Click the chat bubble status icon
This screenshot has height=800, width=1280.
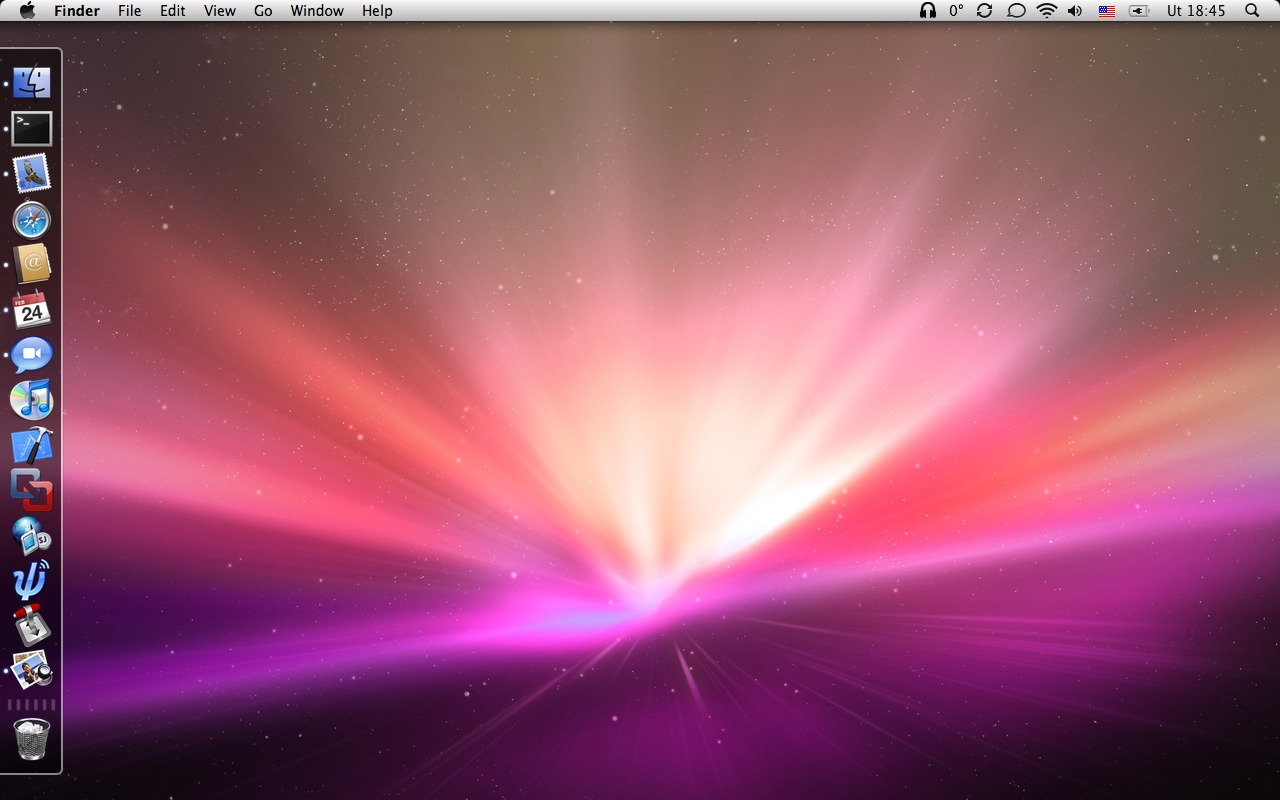(1016, 11)
